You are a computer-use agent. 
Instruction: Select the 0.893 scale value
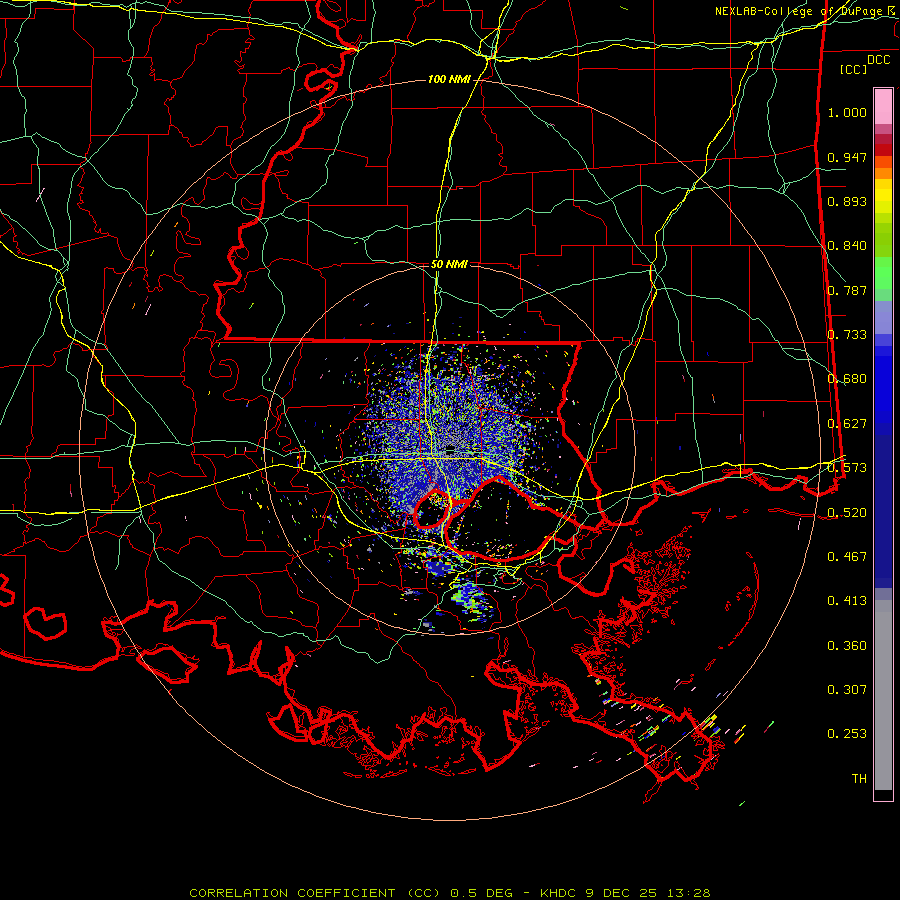(847, 201)
